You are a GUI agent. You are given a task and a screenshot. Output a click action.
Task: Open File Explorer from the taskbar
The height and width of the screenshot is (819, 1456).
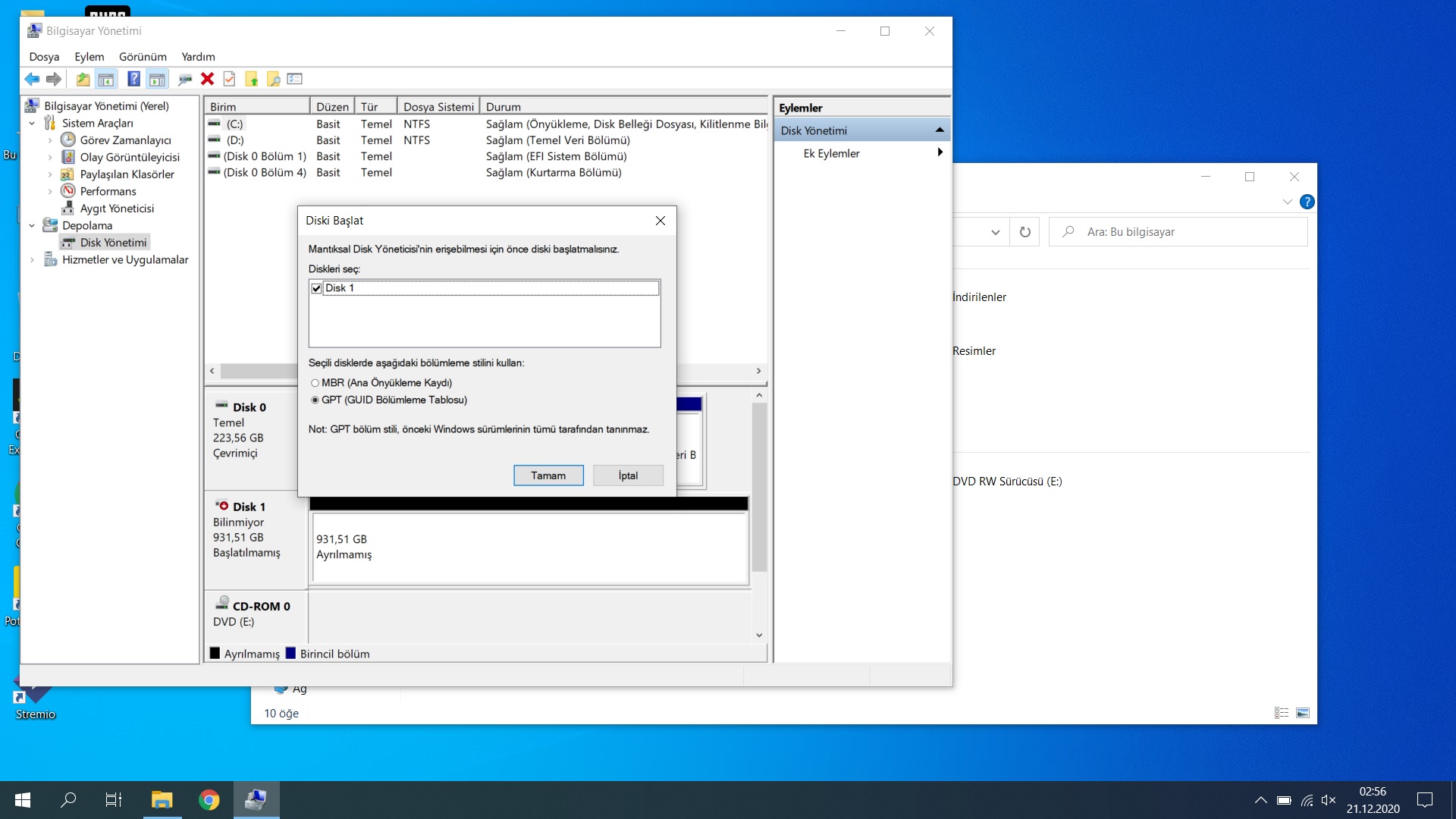click(162, 800)
